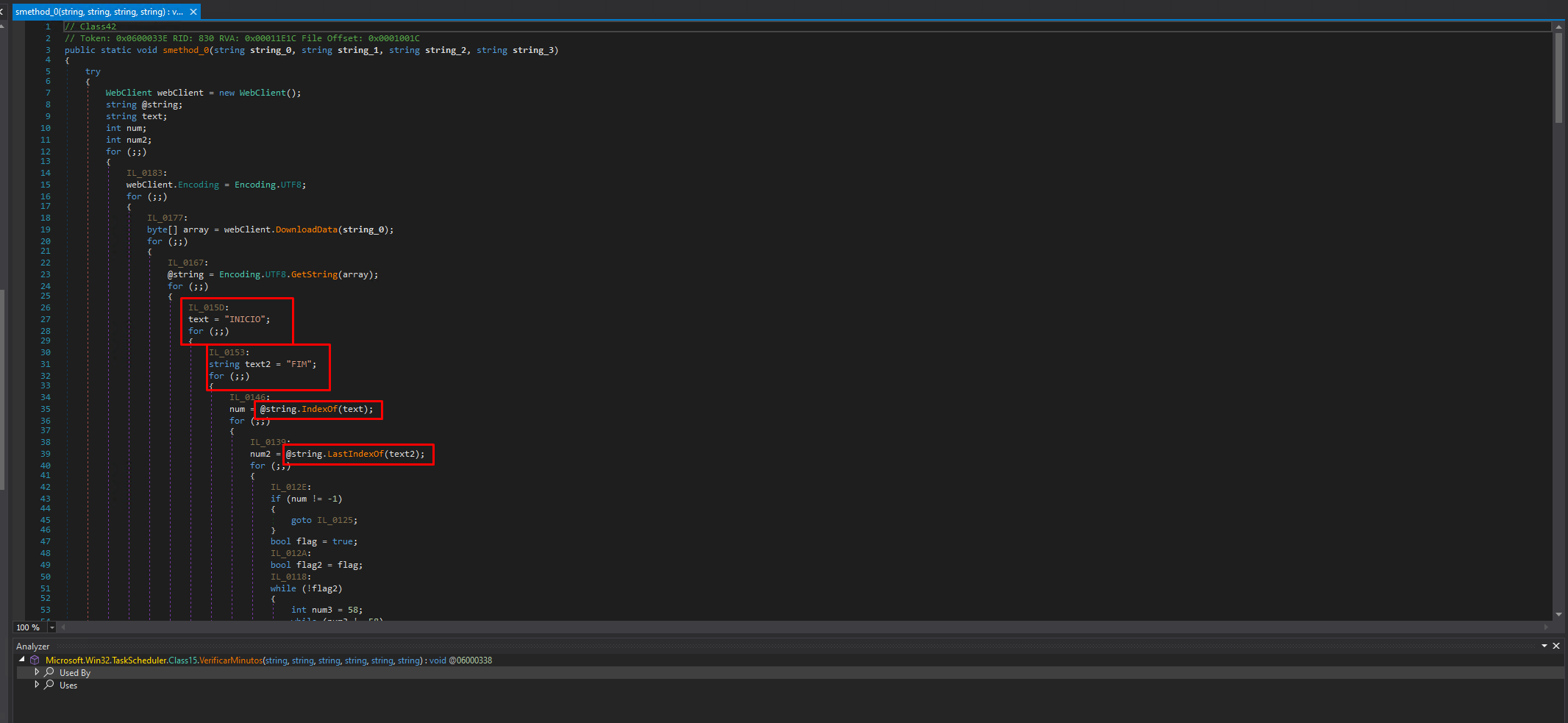Image resolution: width=1568 pixels, height=723 pixels.
Task: Click the // Class42 comment line
Action: pyautogui.click(x=90, y=26)
